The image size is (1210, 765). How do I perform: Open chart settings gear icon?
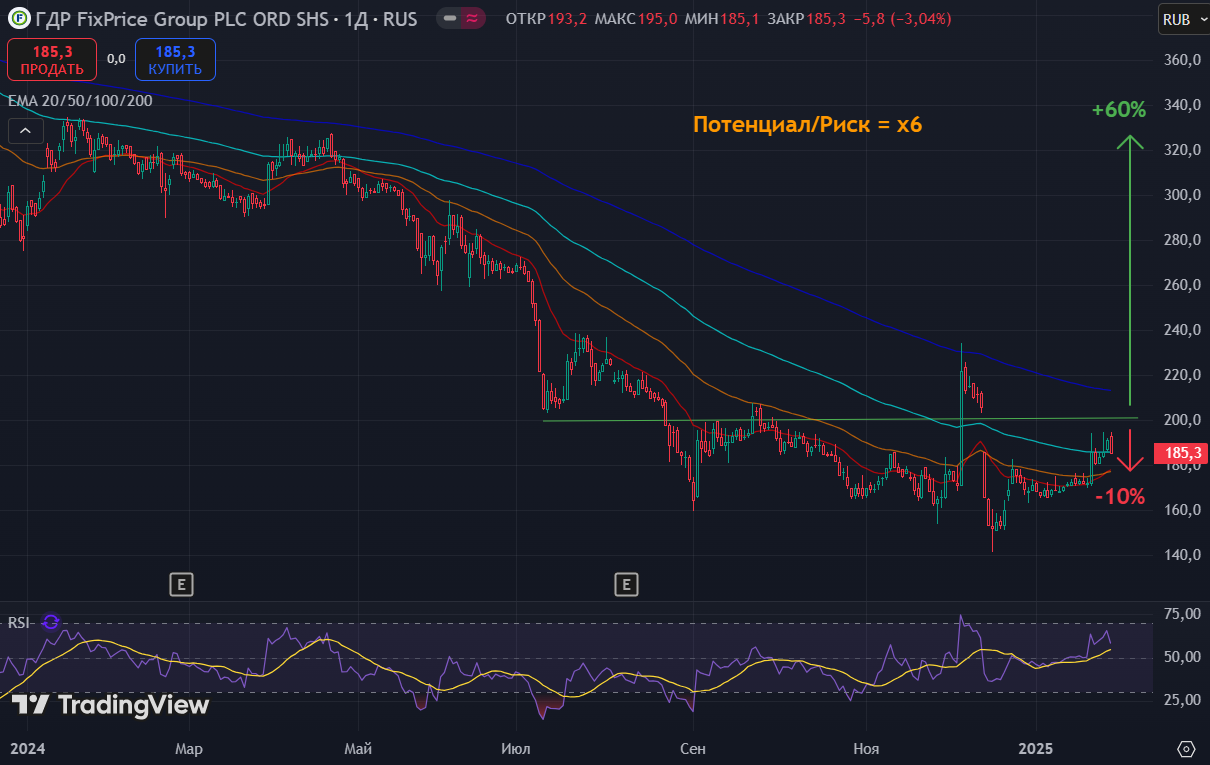pyautogui.click(x=1186, y=748)
